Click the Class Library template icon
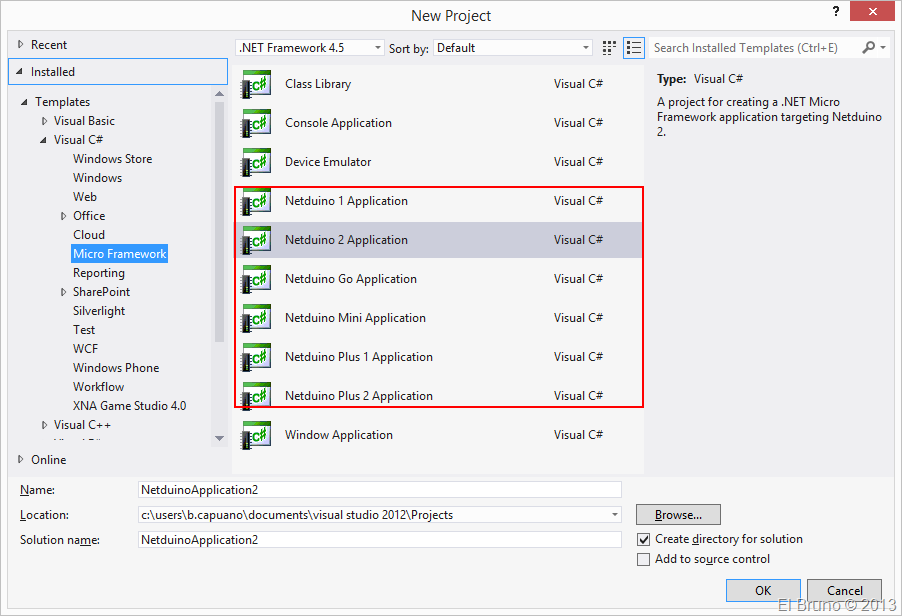The height and width of the screenshot is (616, 902). tap(256, 85)
